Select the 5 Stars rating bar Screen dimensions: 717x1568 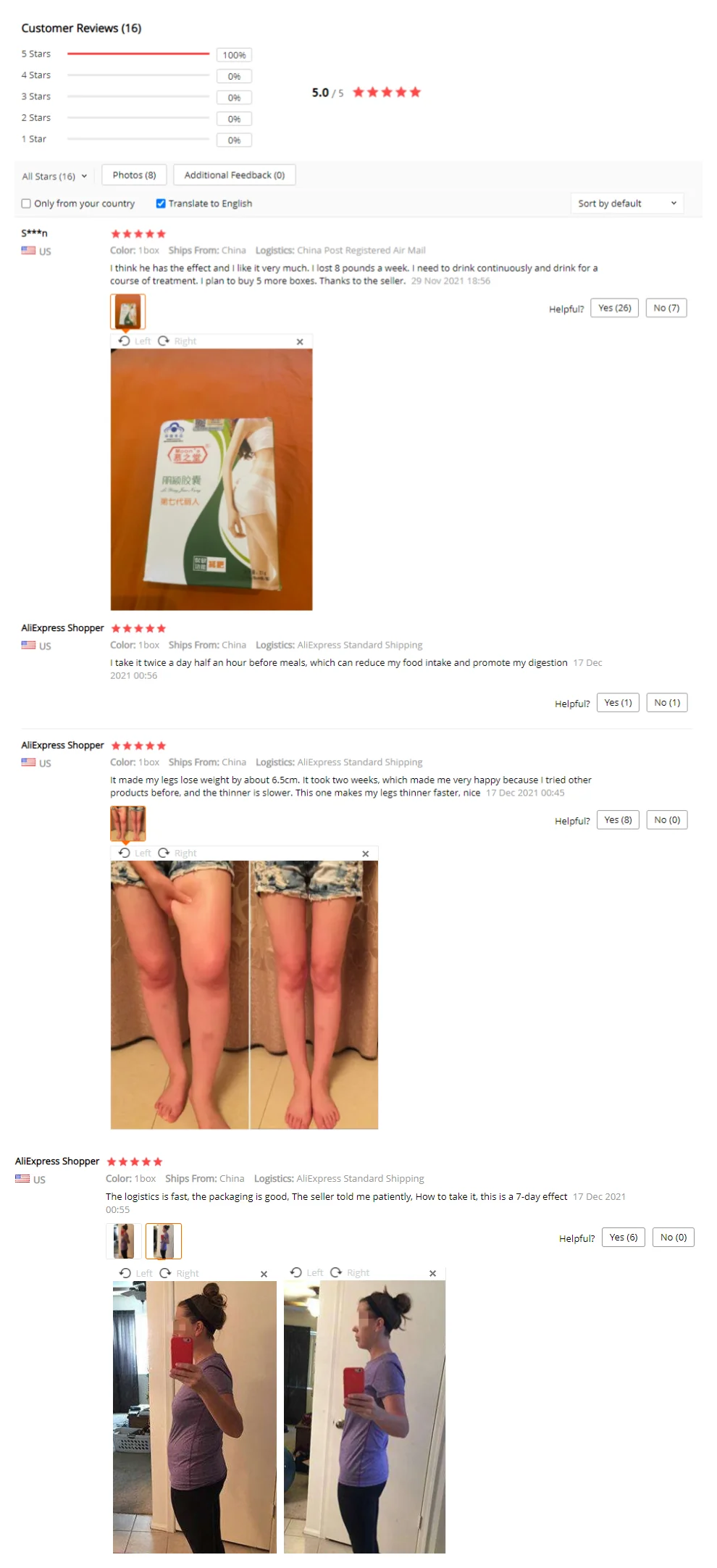point(138,54)
